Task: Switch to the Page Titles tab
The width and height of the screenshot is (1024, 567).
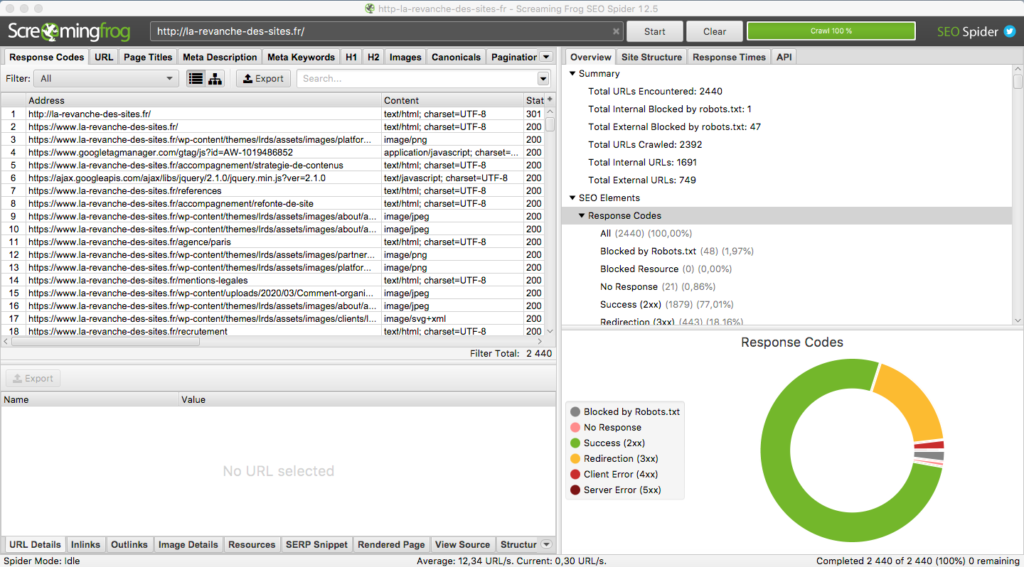Action: click(x=148, y=57)
